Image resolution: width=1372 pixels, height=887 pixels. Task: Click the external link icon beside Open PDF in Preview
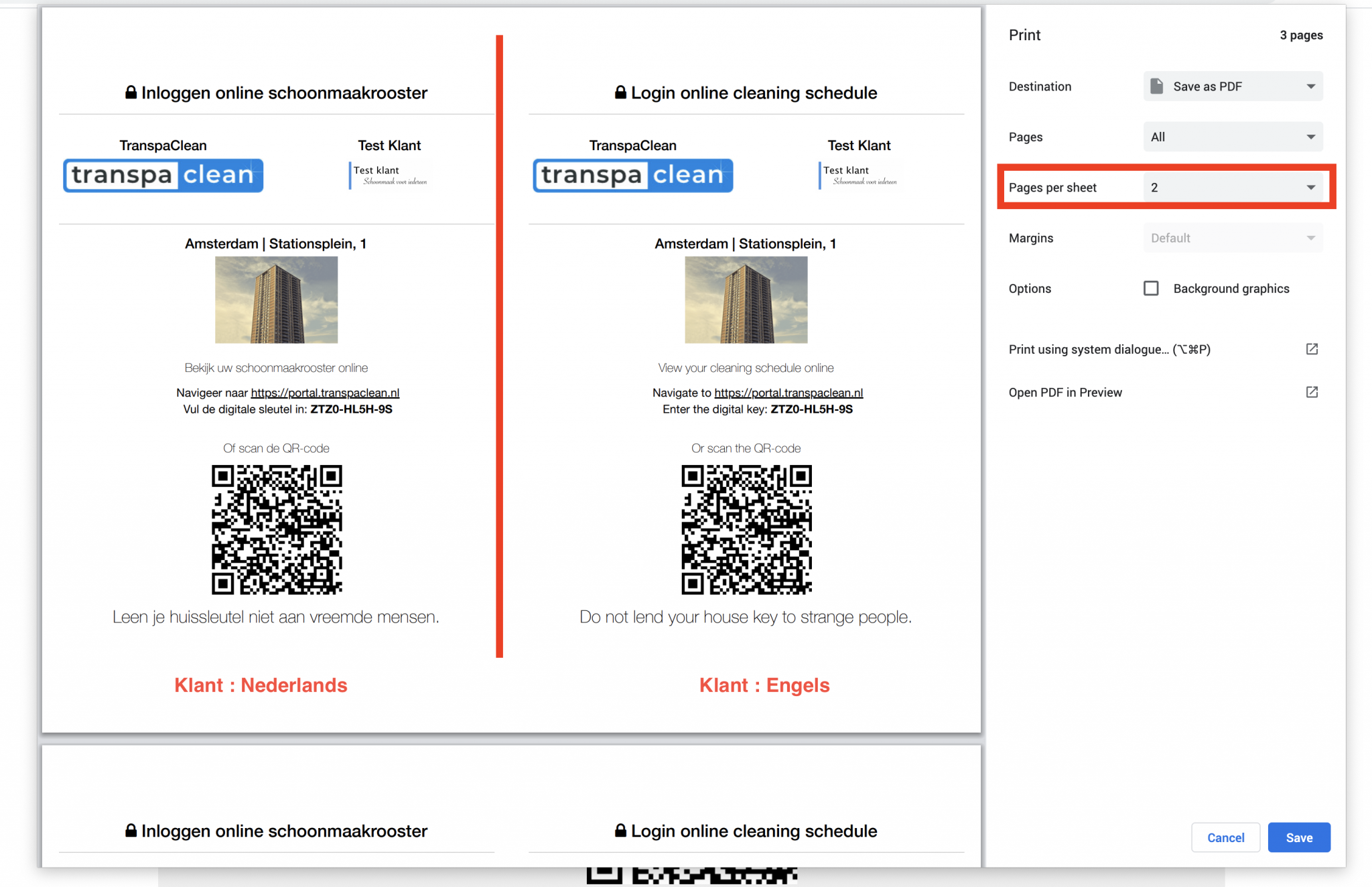pyautogui.click(x=1312, y=392)
